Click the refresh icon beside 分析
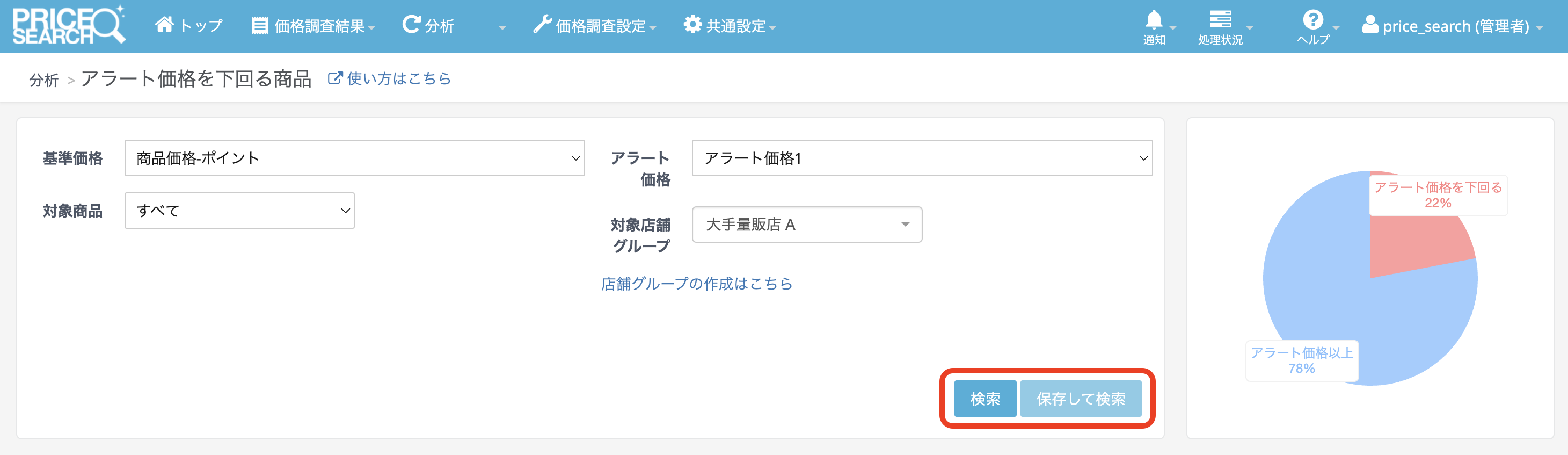This screenshot has height=455, width=1568. pos(412,25)
